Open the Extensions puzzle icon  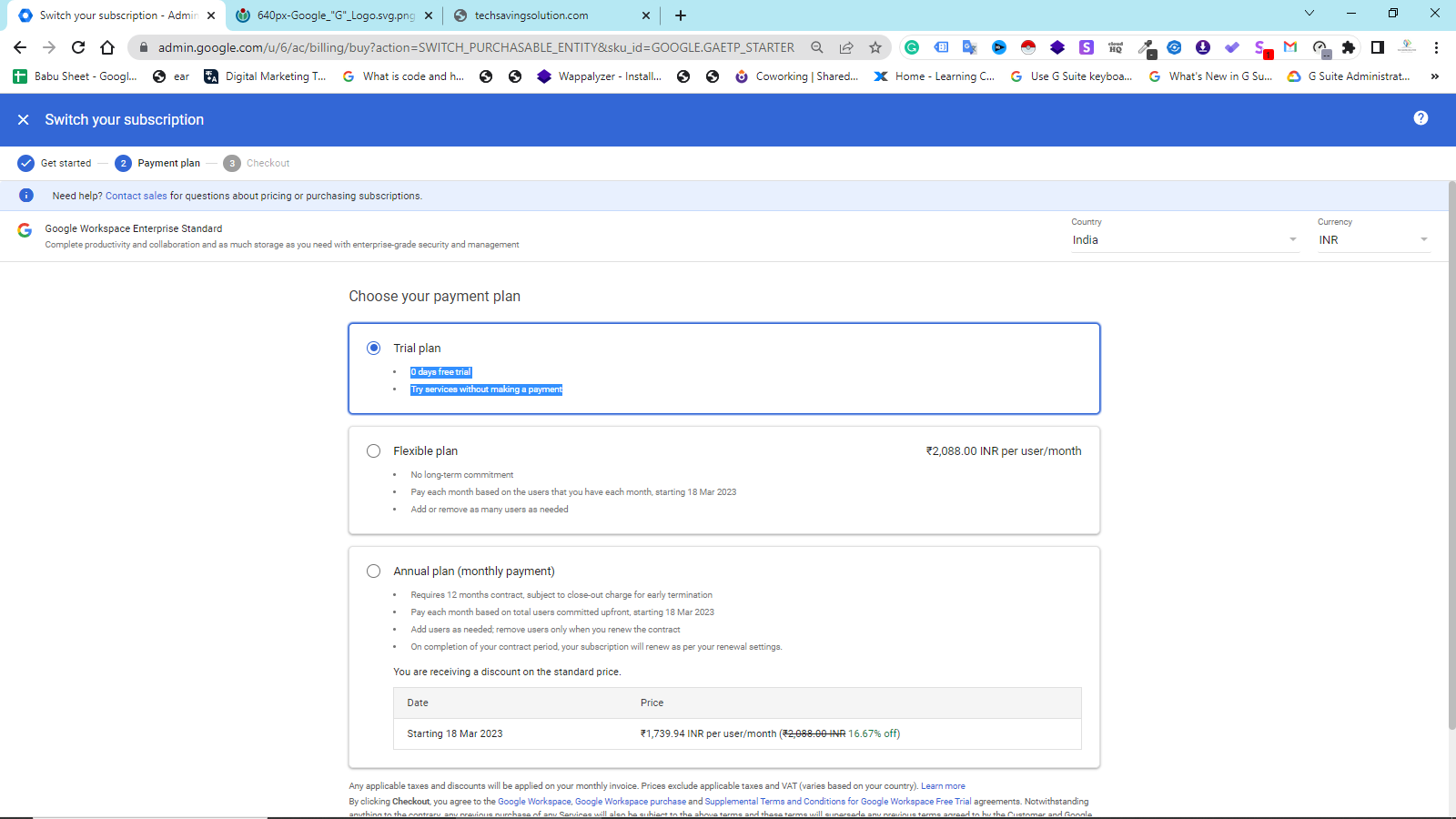pos(1349,47)
